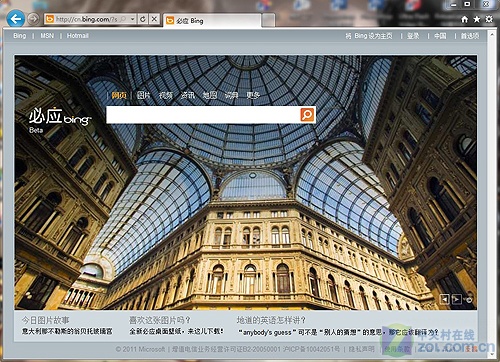This screenshot has height=362, width=500.
Task: Click the browser Back arrow button
Action: (x=15, y=19)
